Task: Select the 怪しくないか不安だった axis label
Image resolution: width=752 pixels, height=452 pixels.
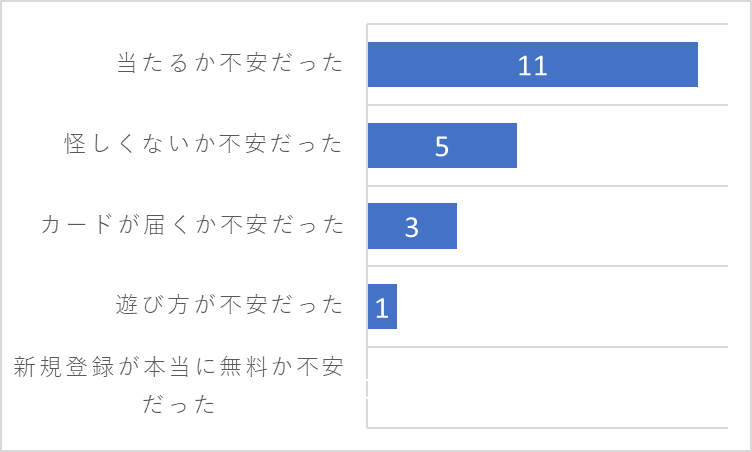Action: coord(204,143)
